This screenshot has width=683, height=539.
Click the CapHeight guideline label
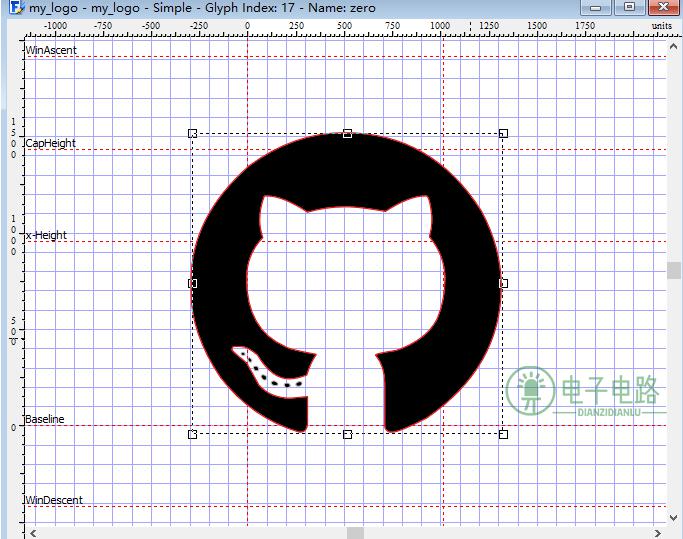click(51, 143)
